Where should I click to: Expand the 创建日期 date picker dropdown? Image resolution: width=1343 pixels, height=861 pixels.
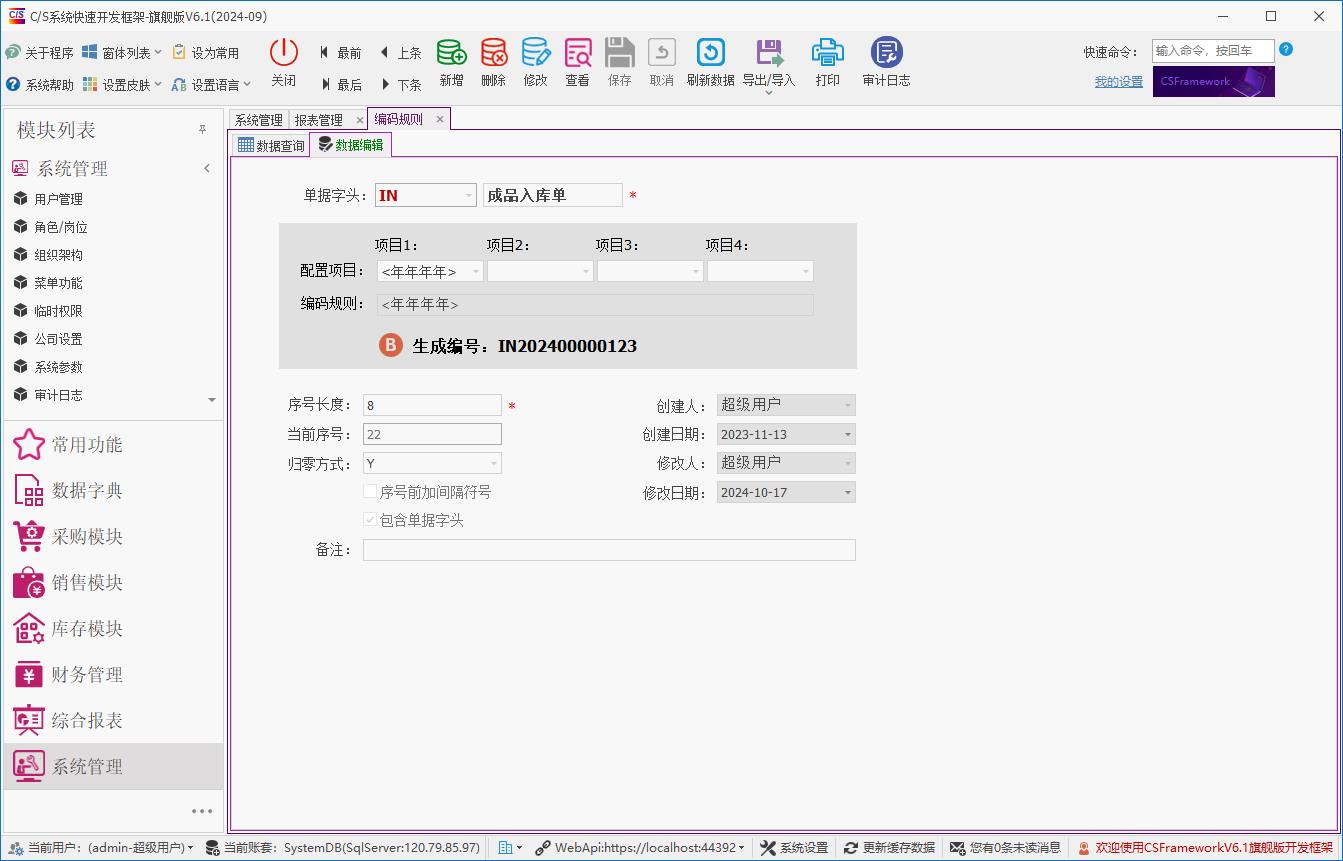click(845, 434)
